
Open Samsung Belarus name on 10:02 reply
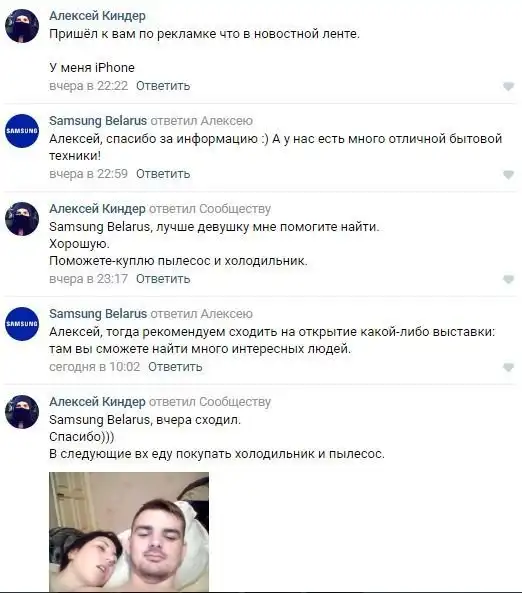(x=98, y=314)
